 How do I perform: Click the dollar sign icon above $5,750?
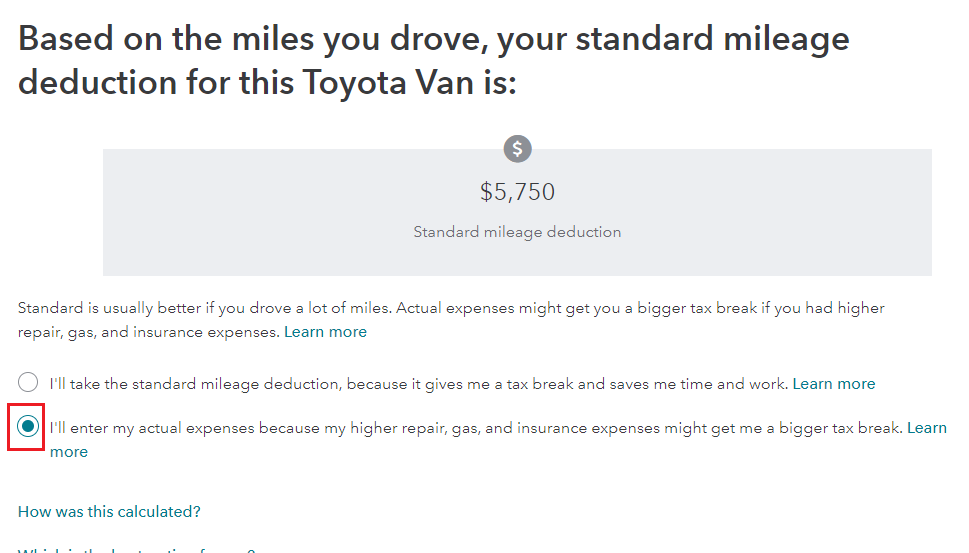[x=517, y=149]
